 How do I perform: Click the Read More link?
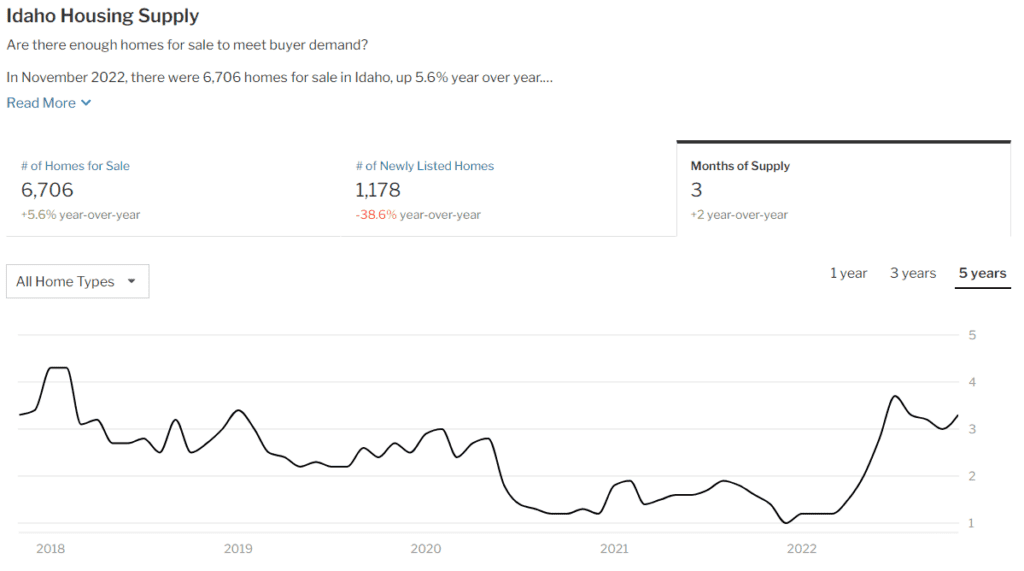(x=41, y=103)
